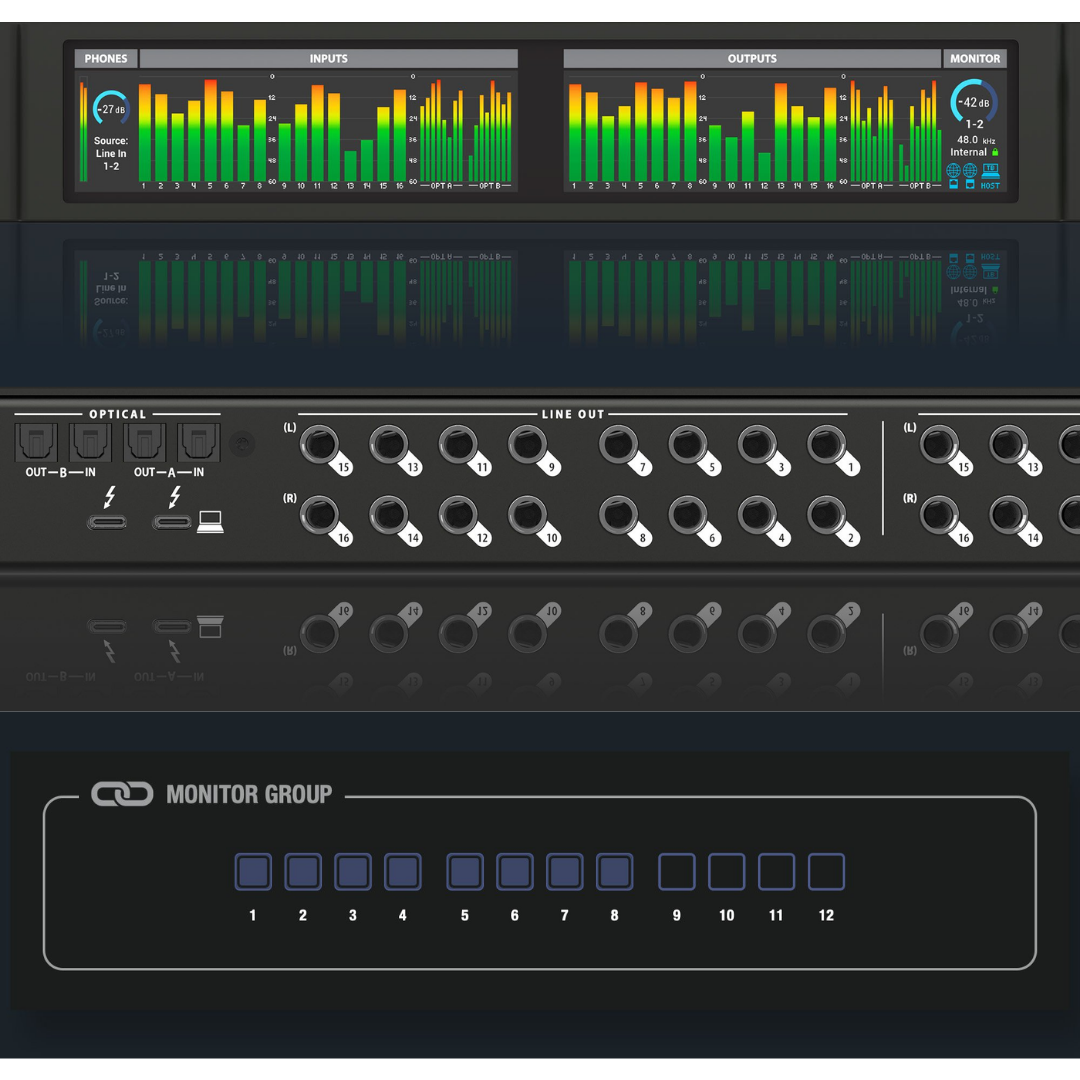Click the 'MONITOR GROUP' title text
This screenshot has height=1080, width=1080.
click(249, 794)
